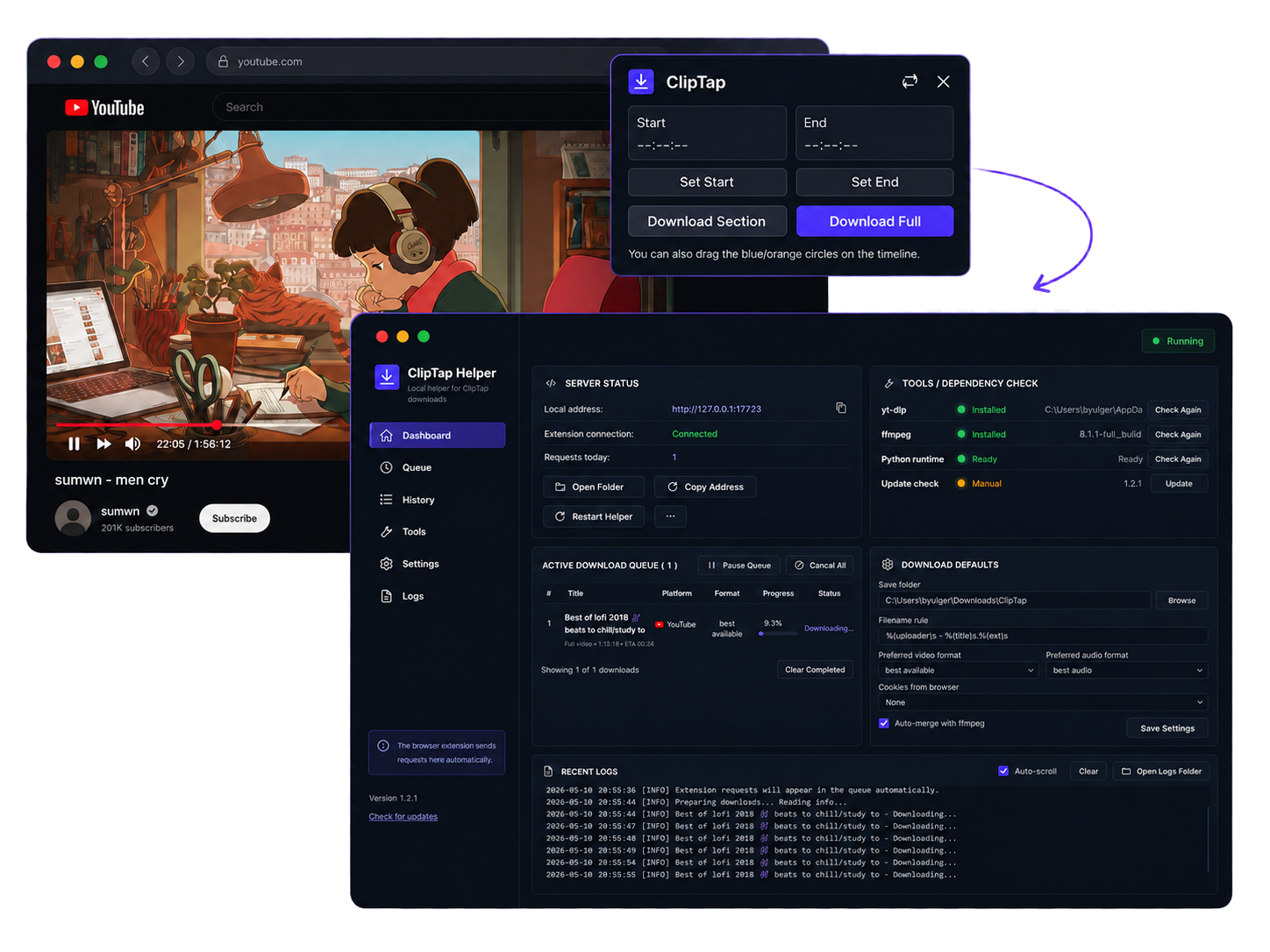Click the Server Status code icon
The image size is (1270, 952).
pos(551,383)
